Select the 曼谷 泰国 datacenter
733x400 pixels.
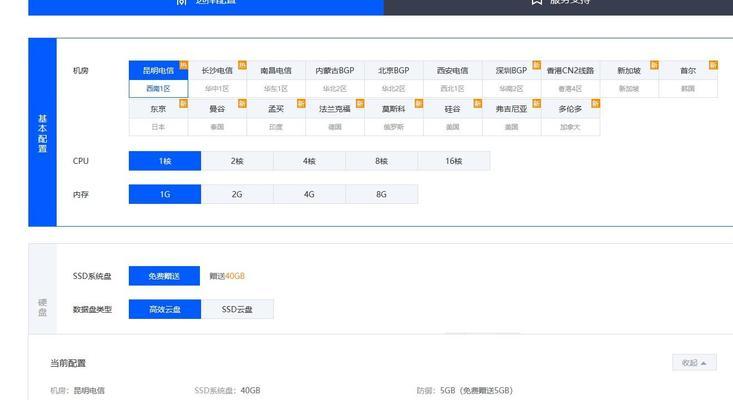217,117
